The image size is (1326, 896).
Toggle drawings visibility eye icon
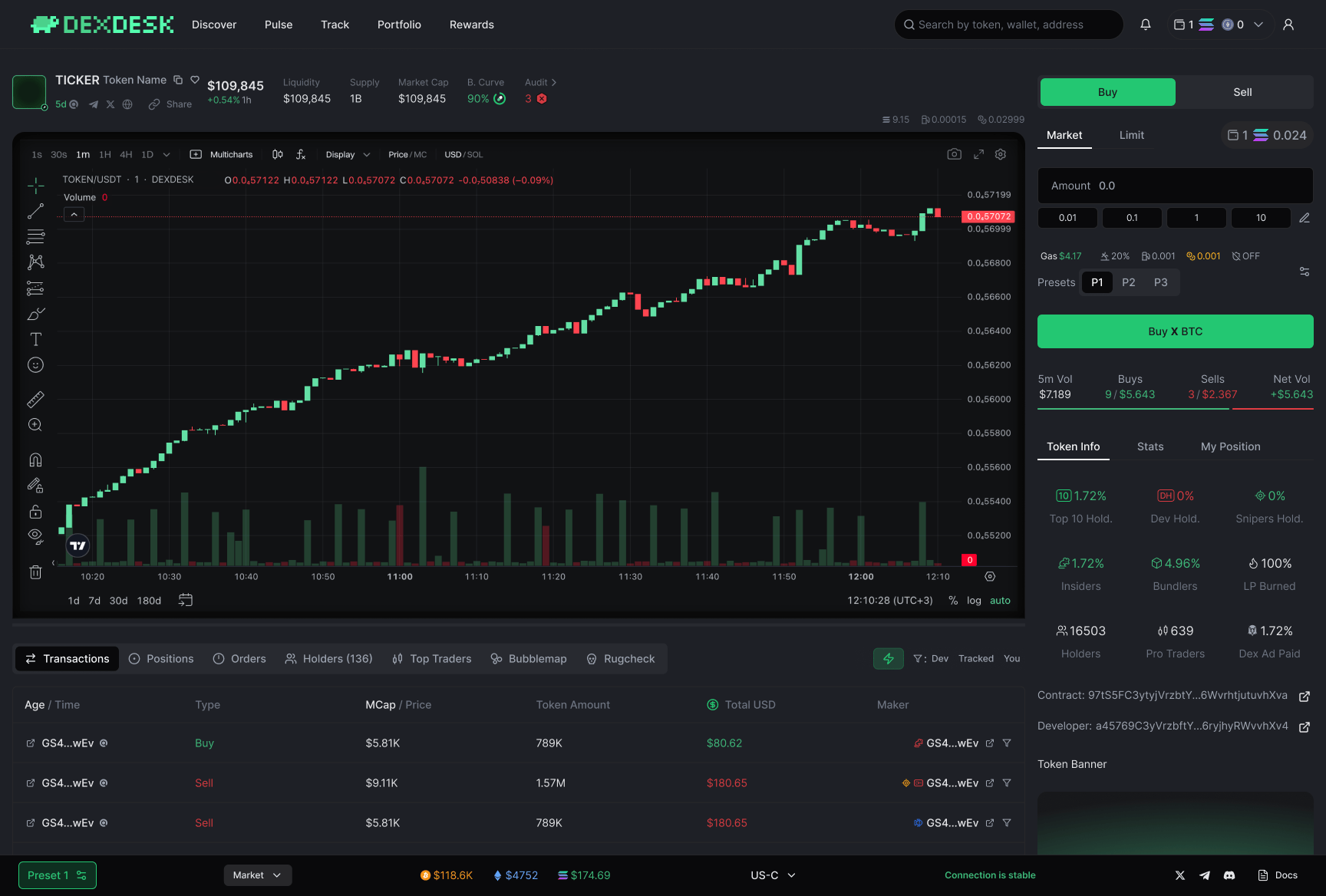tap(35, 535)
